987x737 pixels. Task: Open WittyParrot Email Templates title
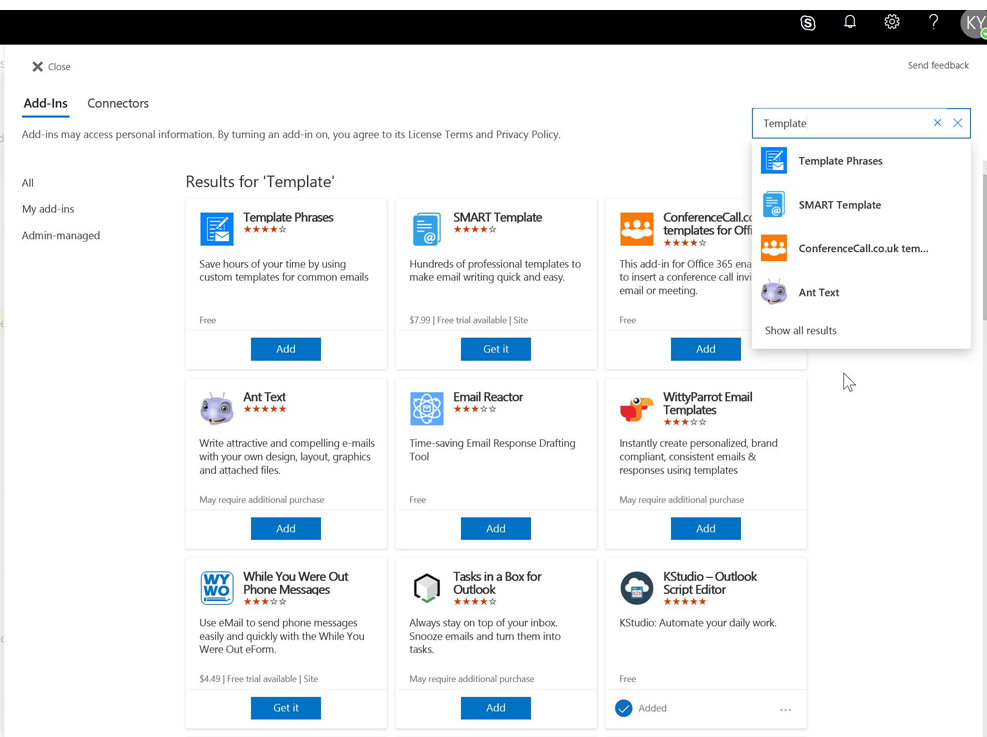tap(708, 403)
